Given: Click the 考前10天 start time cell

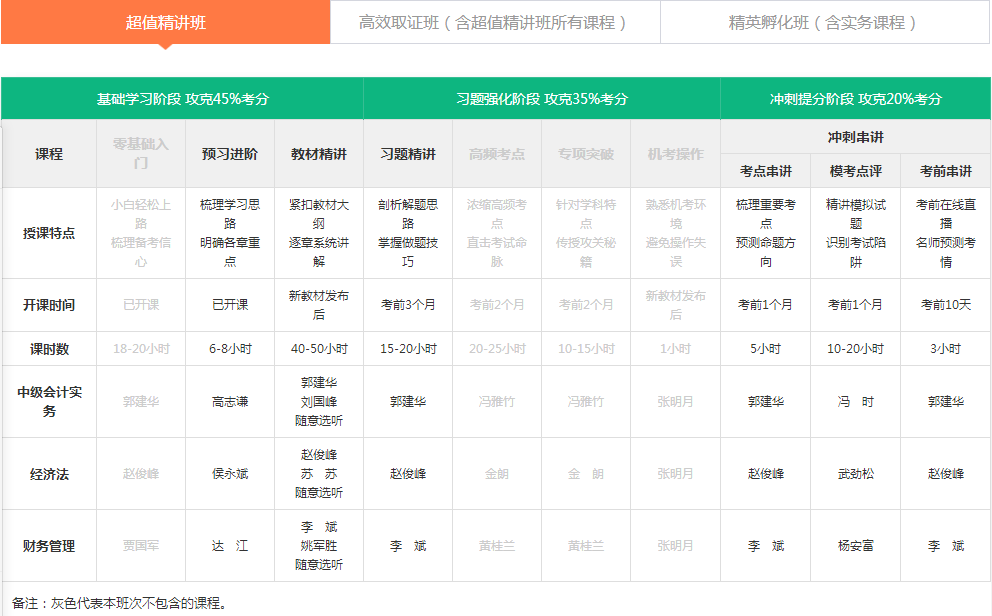Looking at the screenshot, I should [x=945, y=305].
